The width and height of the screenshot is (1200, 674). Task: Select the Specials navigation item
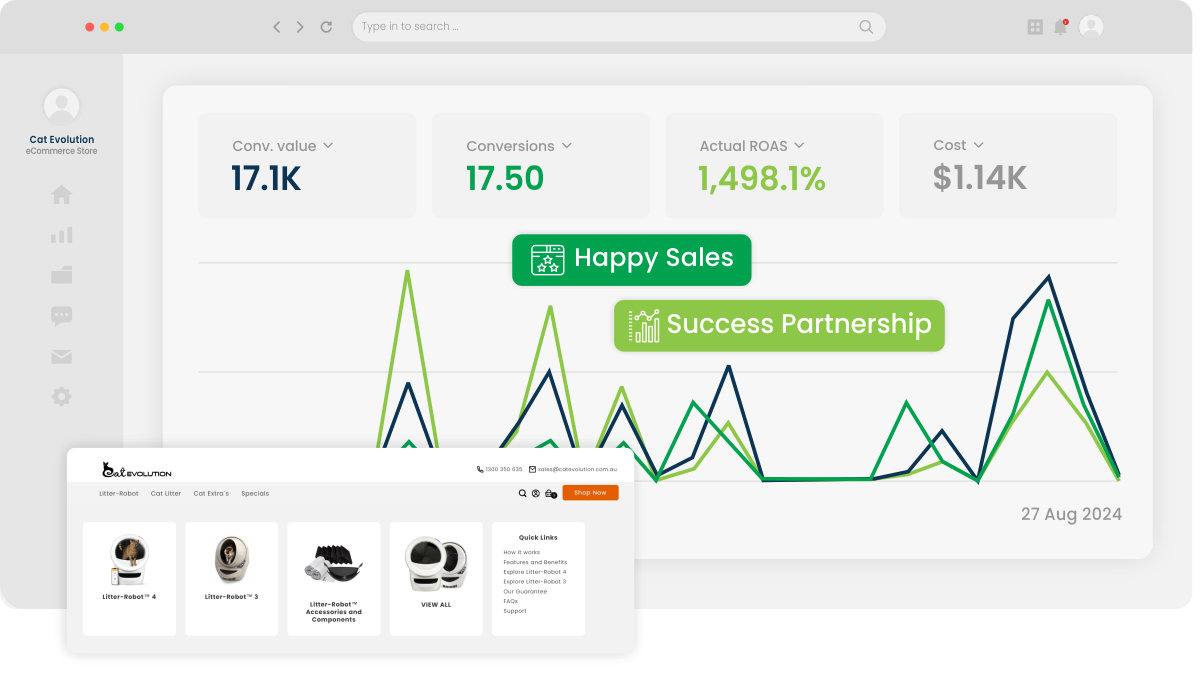[255, 493]
